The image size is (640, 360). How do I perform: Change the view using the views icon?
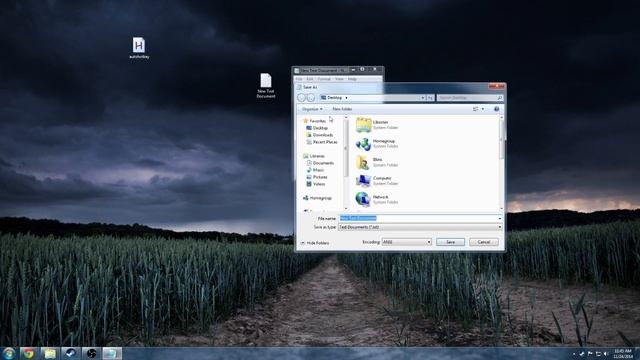[476, 109]
